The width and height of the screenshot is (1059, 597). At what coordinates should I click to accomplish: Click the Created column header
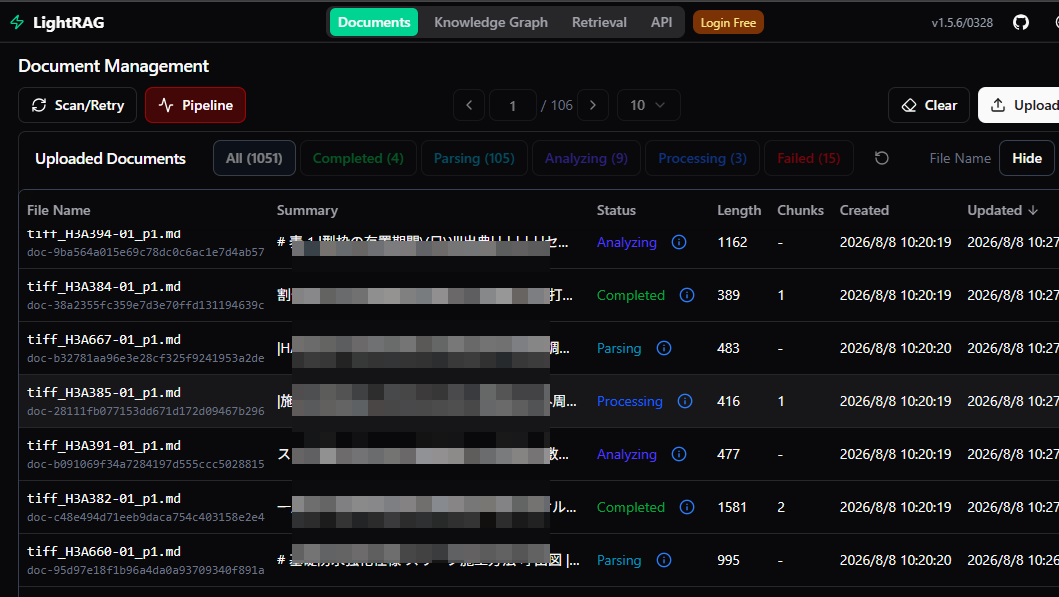pos(864,210)
